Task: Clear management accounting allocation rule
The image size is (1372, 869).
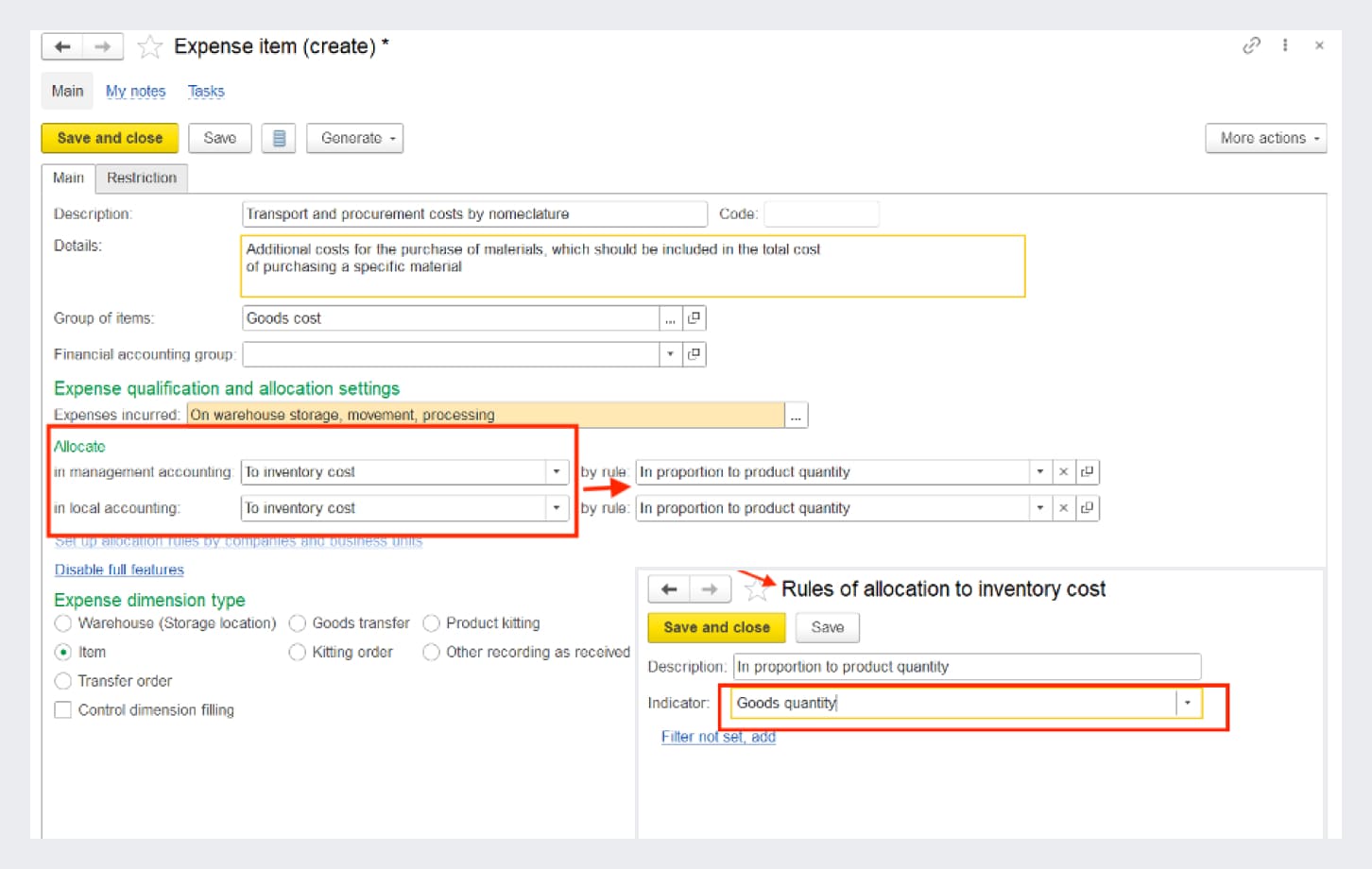Action: coord(1063,471)
